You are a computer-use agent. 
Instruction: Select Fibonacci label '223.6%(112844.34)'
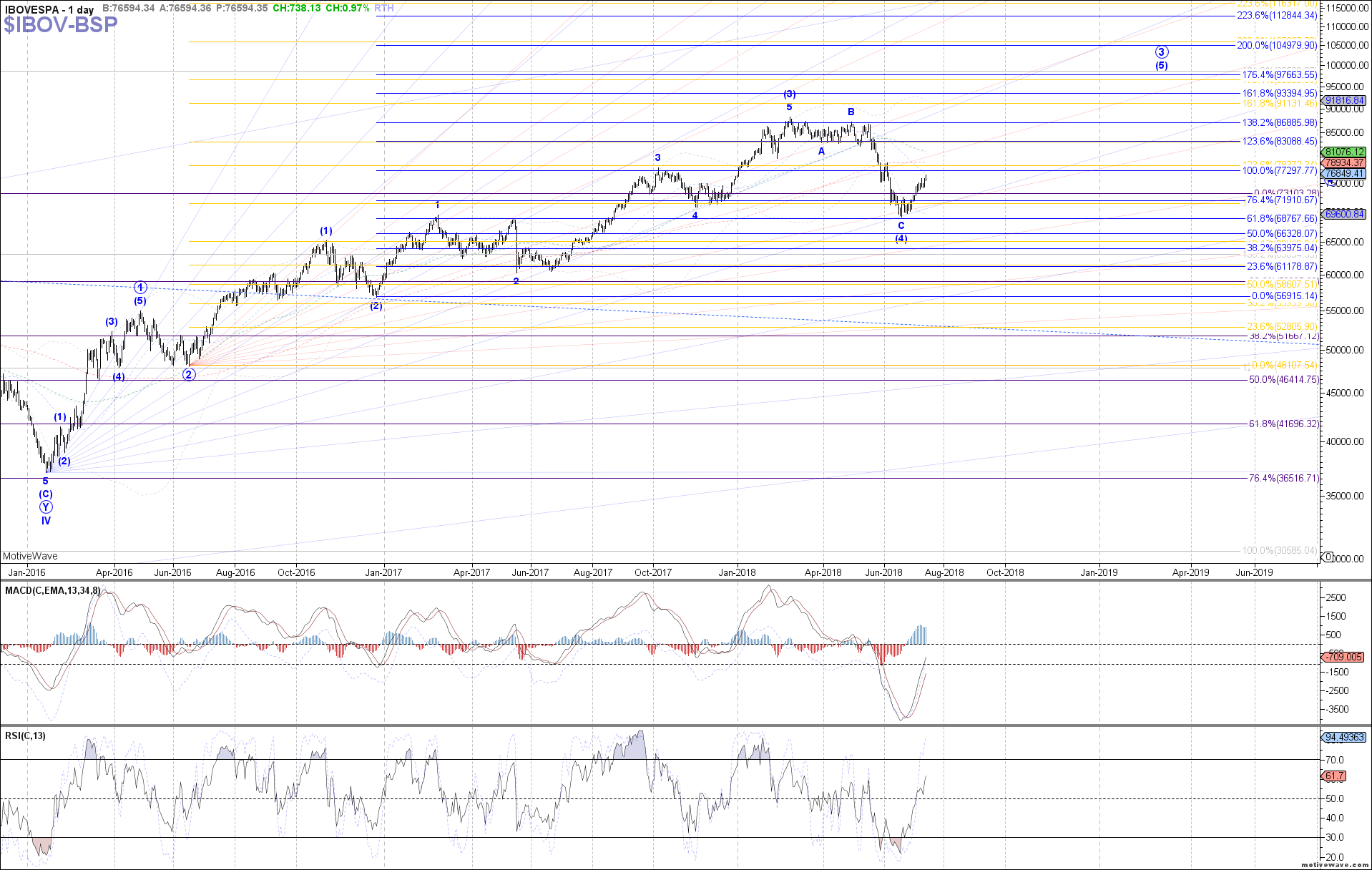pos(1277,16)
